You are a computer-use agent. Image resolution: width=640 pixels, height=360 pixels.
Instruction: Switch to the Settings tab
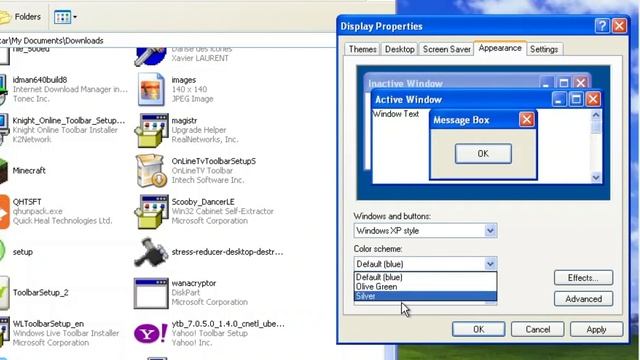(x=544, y=49)
